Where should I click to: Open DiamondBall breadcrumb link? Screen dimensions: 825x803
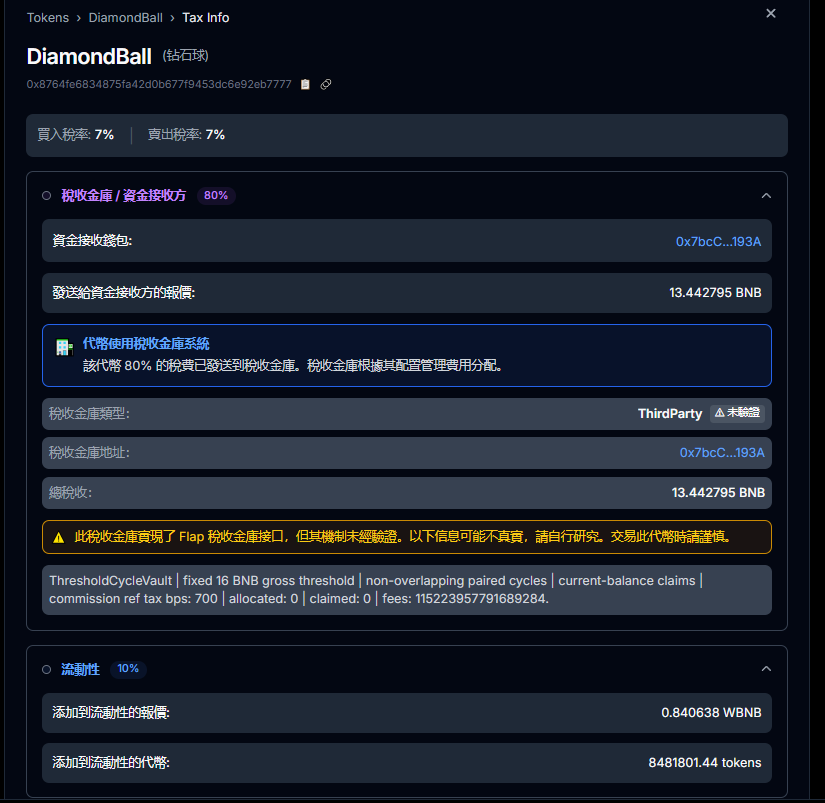pyautogui.click(x=125, y=17)
